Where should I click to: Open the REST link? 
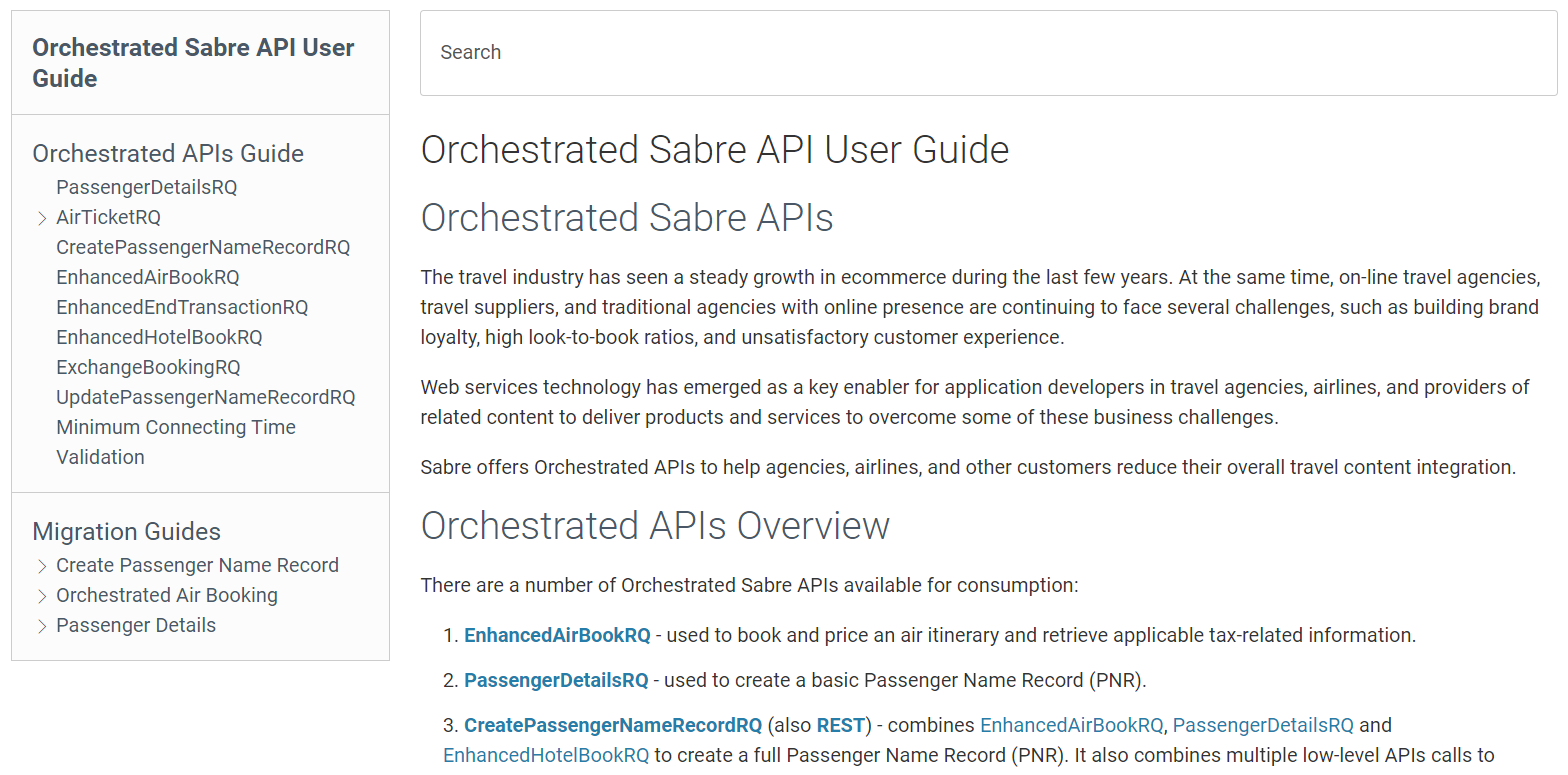tap(841, 725)
